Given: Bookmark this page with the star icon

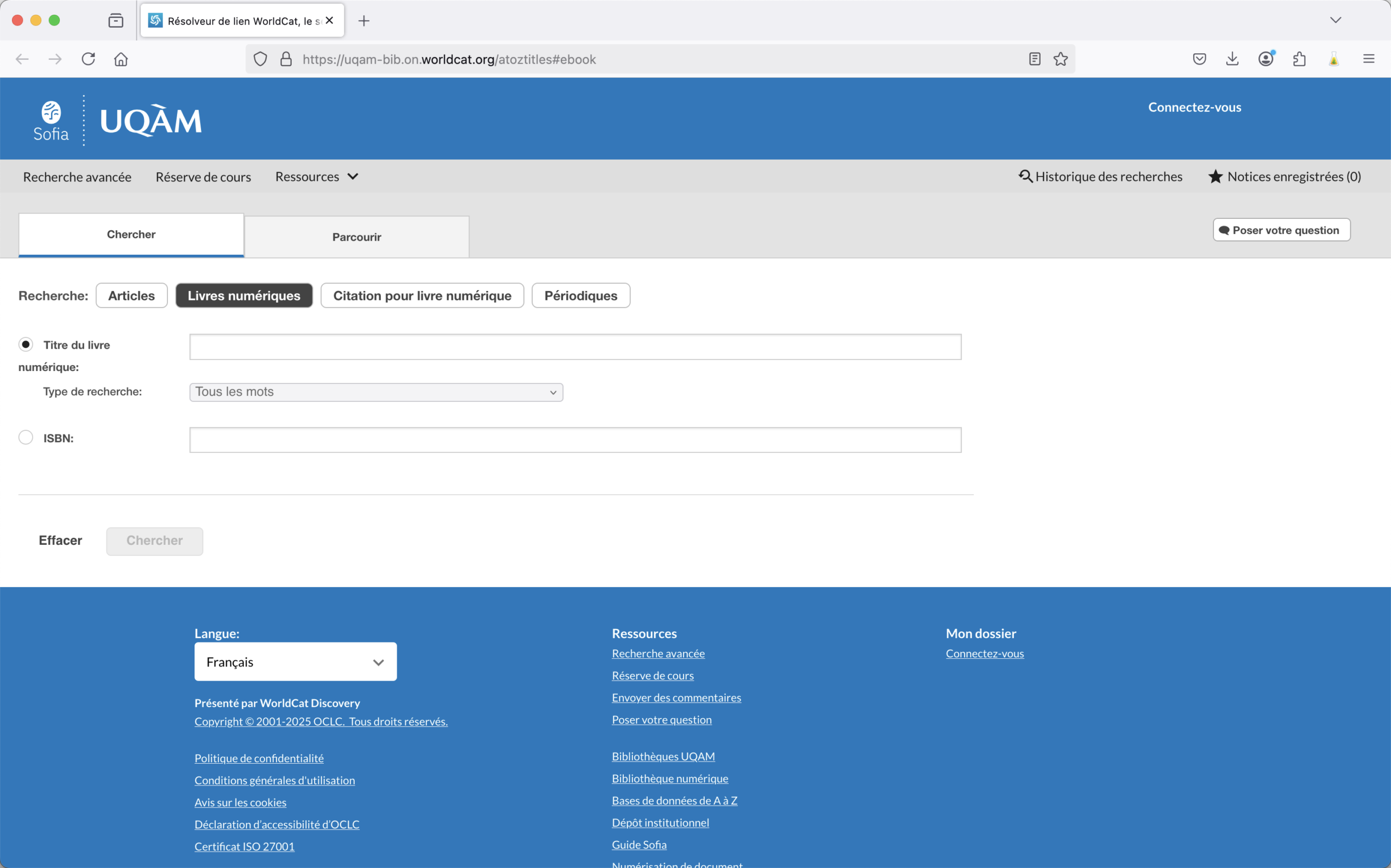Looking at the screenshot, I should click(x=1061, y=59).
